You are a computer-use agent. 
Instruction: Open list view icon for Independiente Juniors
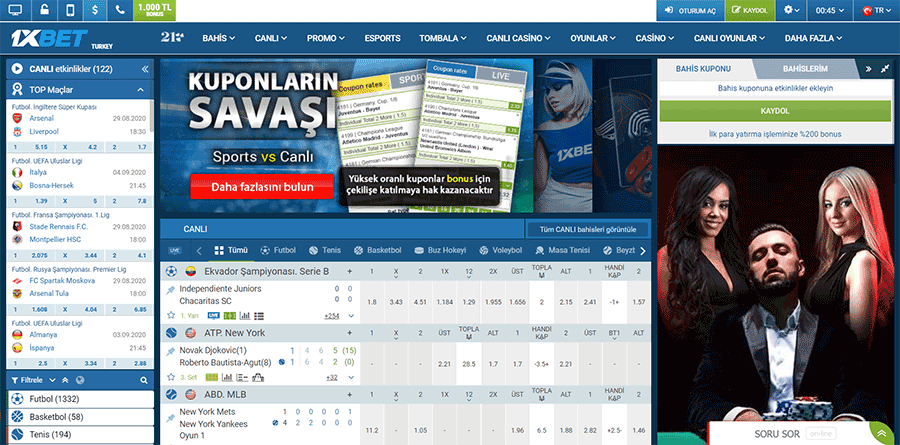tap(258, 315)
